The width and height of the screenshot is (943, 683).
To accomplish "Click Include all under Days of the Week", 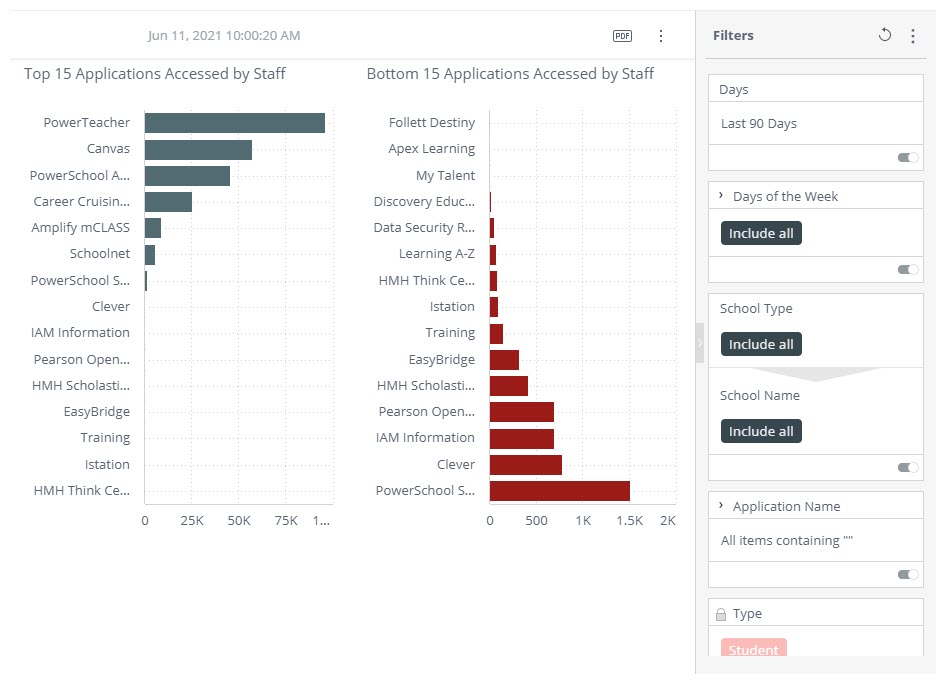I will [761, 233].
